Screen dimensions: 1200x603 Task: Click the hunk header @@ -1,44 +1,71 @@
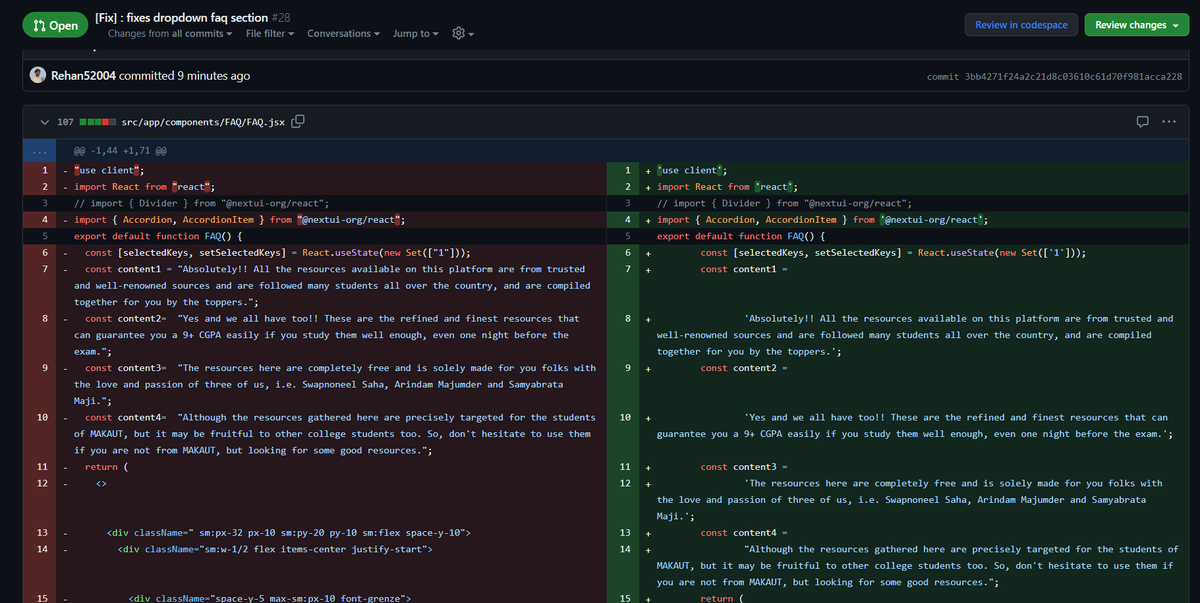tap(120, 151)
